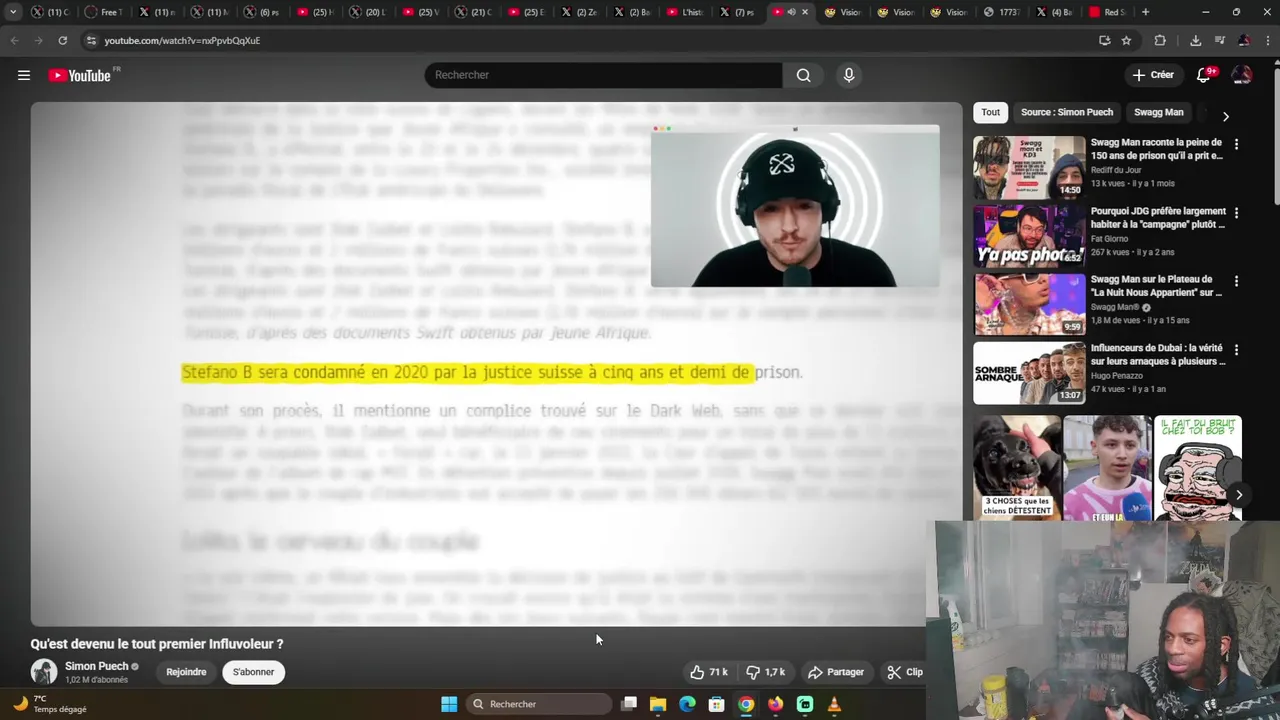Open the tab search dropdown arrow
This screenshot has height=720, width=1280.
click(13, 12)
